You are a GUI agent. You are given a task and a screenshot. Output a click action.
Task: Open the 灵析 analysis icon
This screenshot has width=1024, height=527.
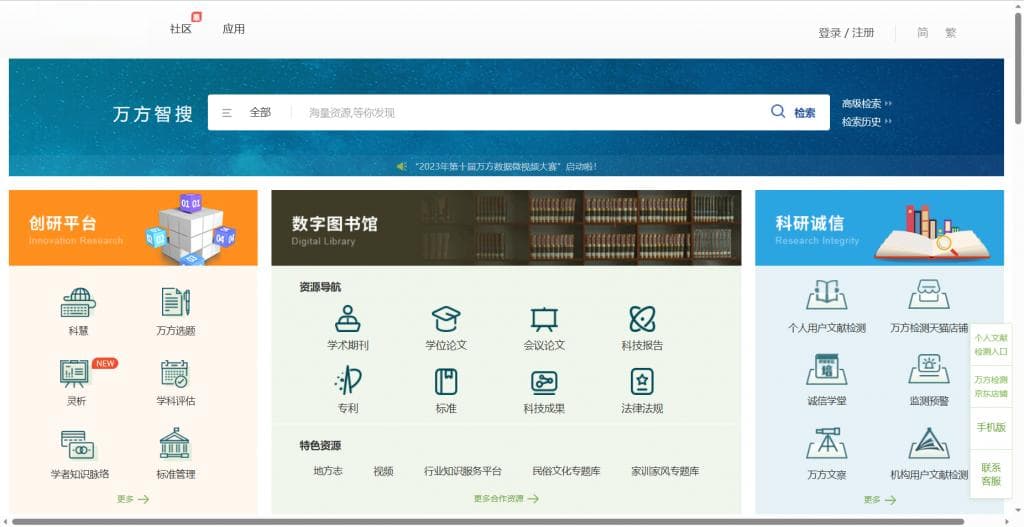(x=74, y=373)
